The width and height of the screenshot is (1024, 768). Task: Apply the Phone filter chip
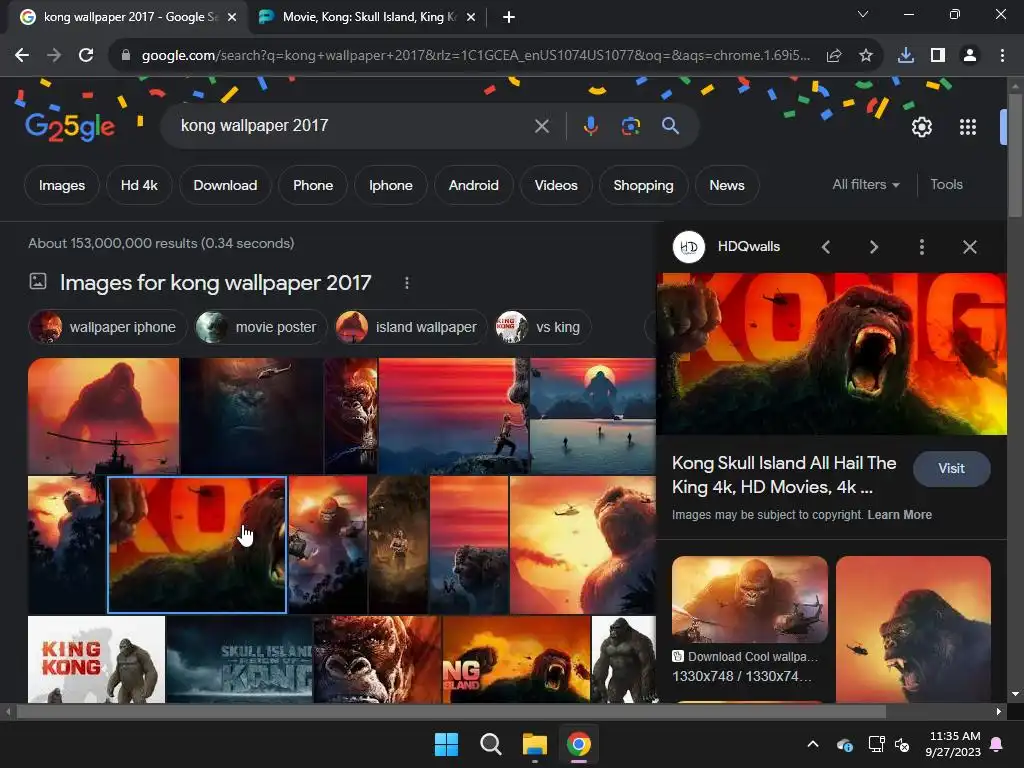point(313,185)
